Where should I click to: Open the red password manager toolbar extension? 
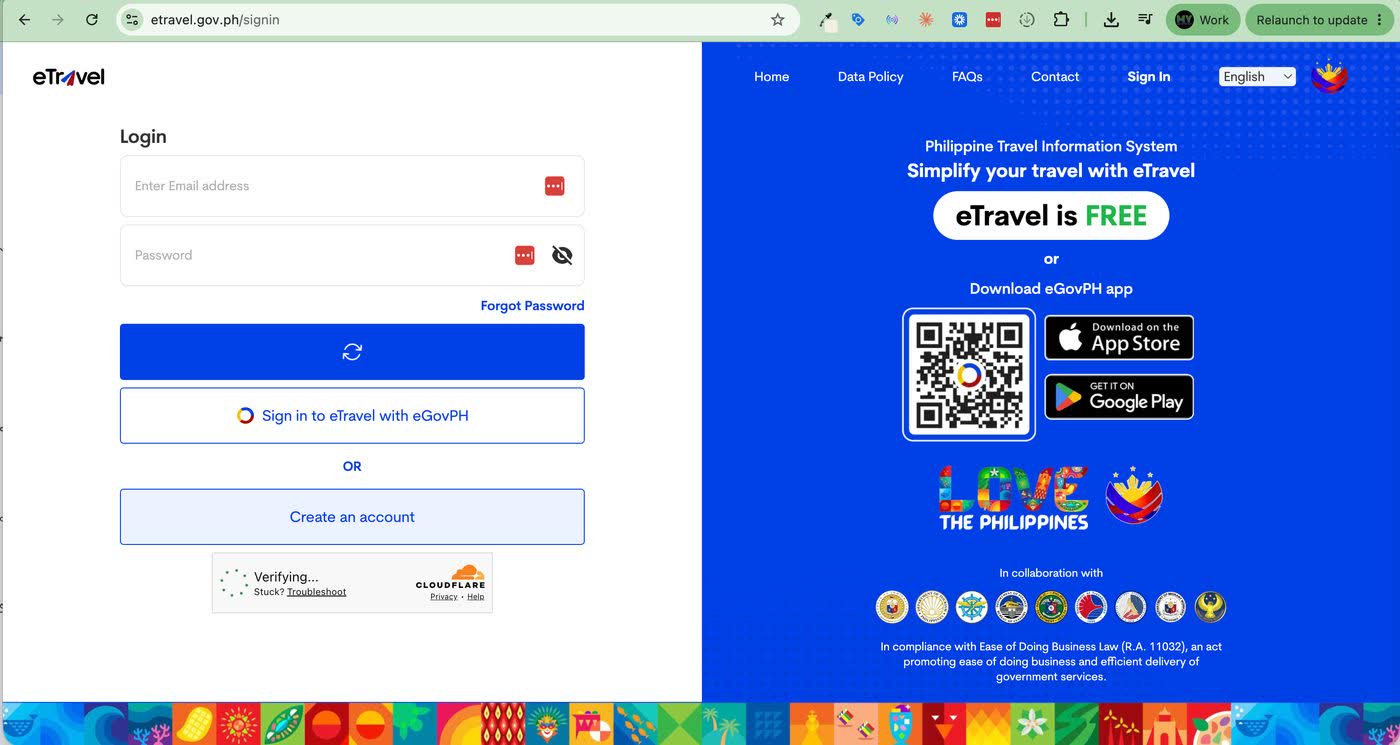993,20
